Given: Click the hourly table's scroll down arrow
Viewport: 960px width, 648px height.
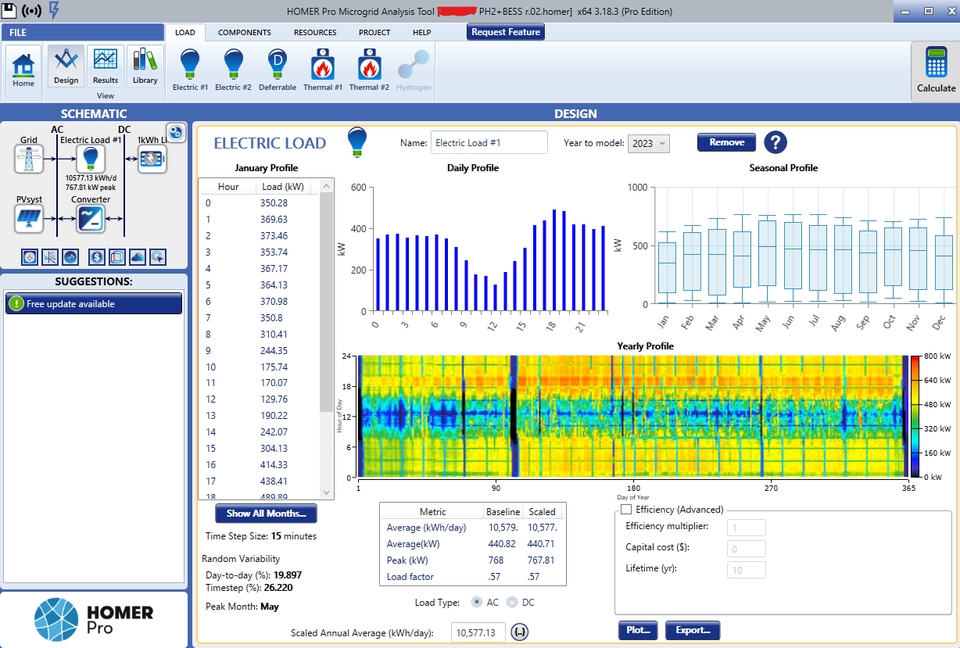Looking at the screenshot, I should click(326, 492).
